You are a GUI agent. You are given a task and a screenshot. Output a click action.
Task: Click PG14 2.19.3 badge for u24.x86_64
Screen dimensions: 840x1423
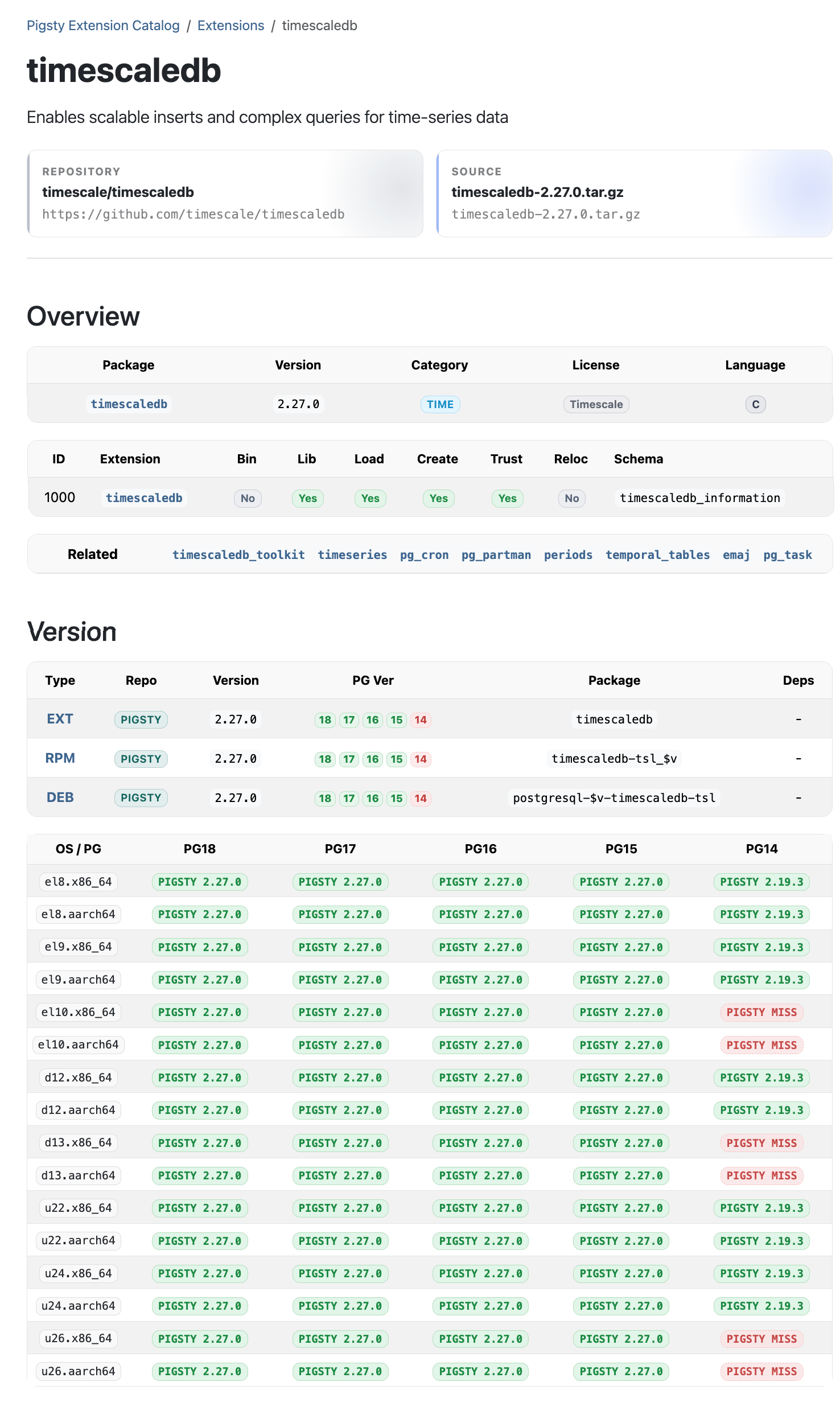pyautogui.click(x=761, y=1274)
